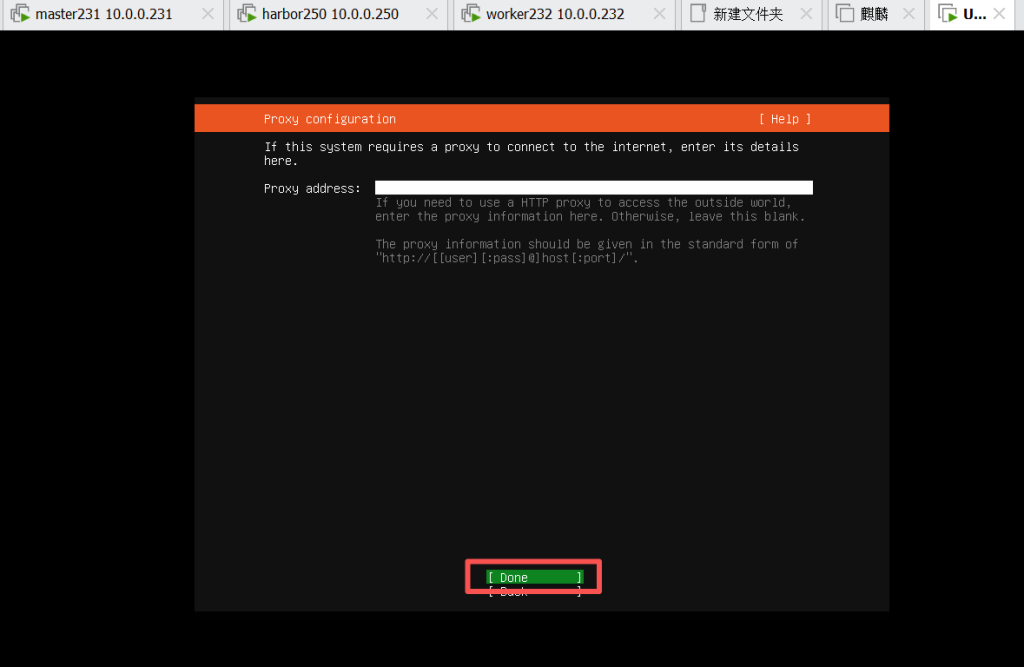The height and width of the screenshot is (667, 1024).
Task: Click the harbor250 tab VM icon
Action: [247, 14]
